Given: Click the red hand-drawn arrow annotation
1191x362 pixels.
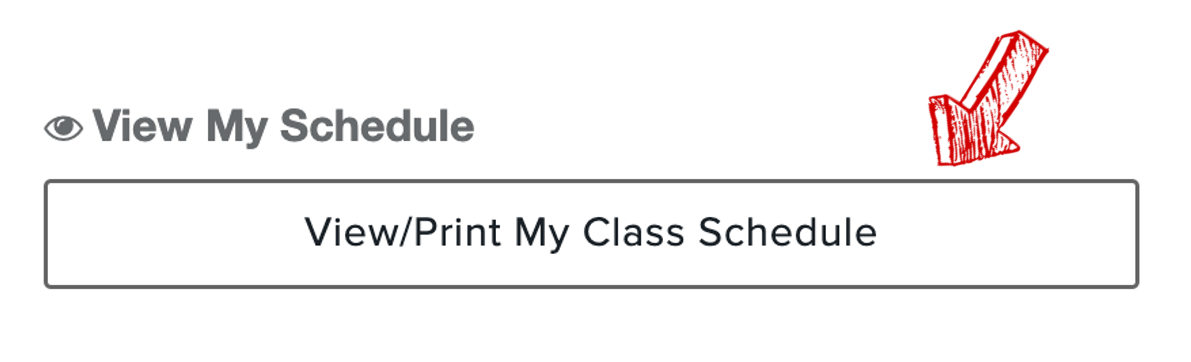Looking at the screenshot, I should click(987, 97).
